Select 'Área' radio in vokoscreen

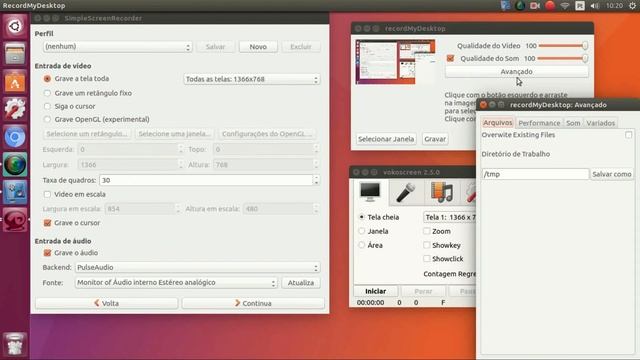362,245
